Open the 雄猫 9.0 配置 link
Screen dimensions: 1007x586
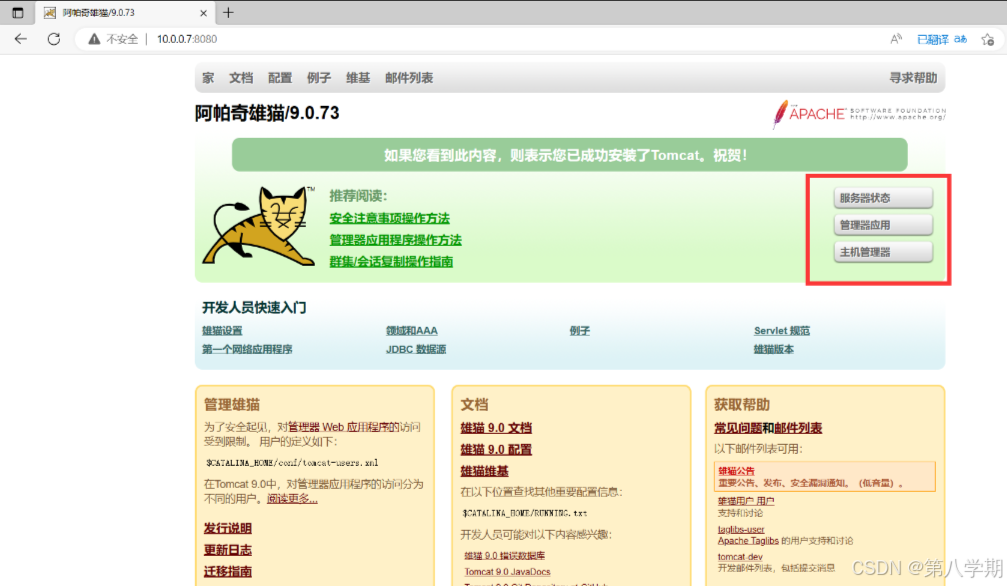pos(496,449)
